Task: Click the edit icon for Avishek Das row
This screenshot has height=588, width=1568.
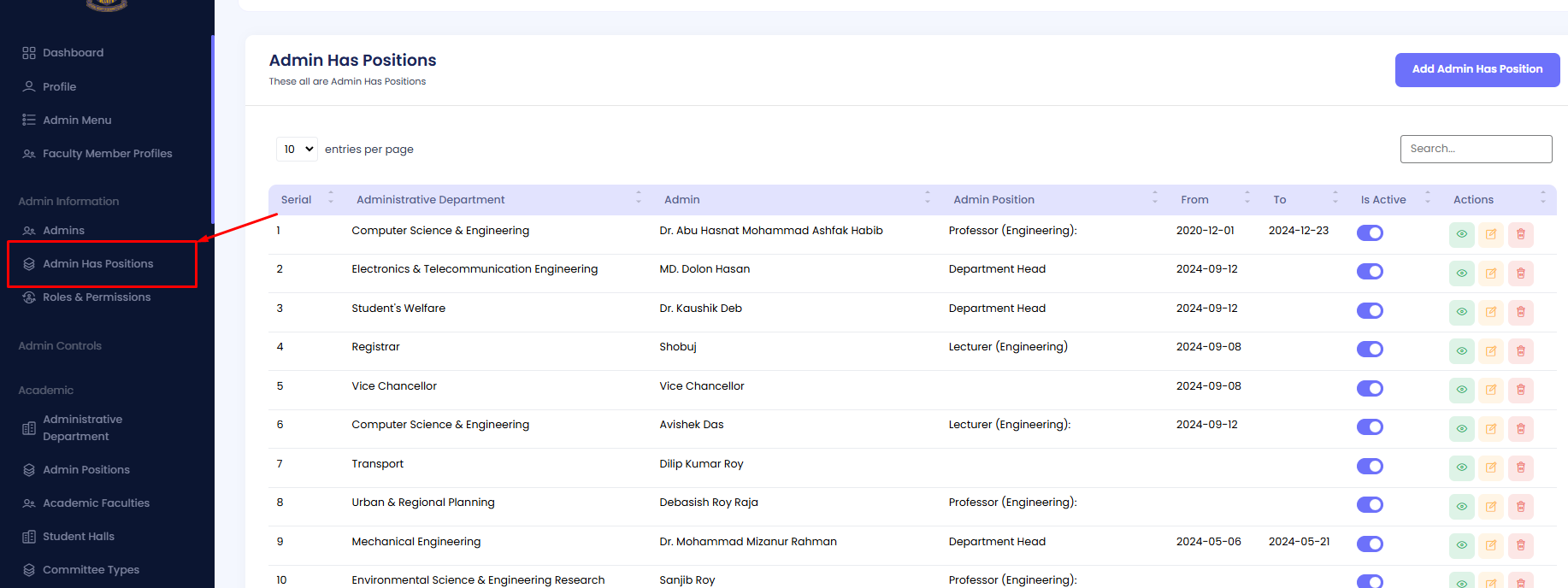Action: [x=1491, y=429]
